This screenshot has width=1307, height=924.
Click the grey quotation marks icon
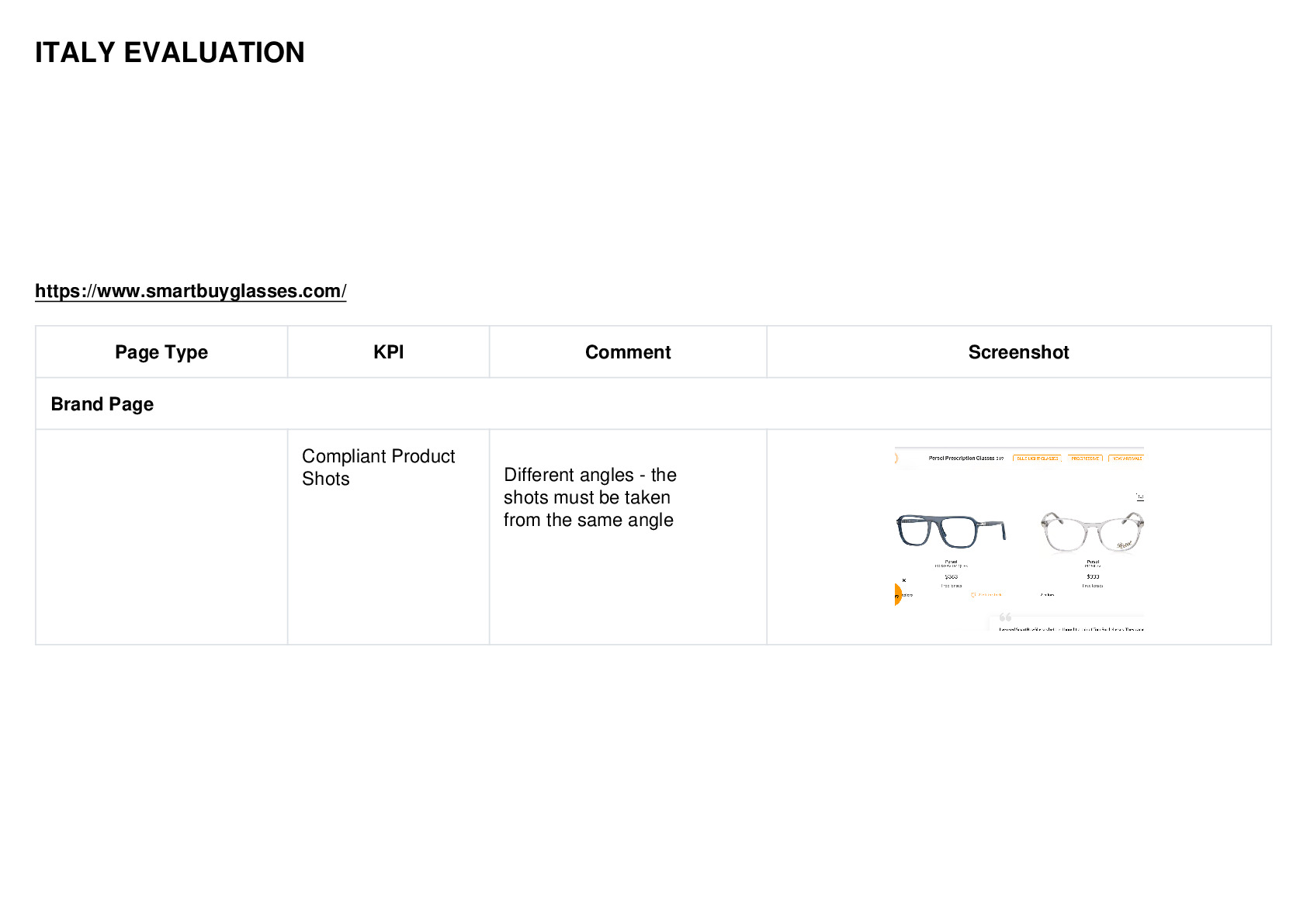click(x=1005, y=618)
